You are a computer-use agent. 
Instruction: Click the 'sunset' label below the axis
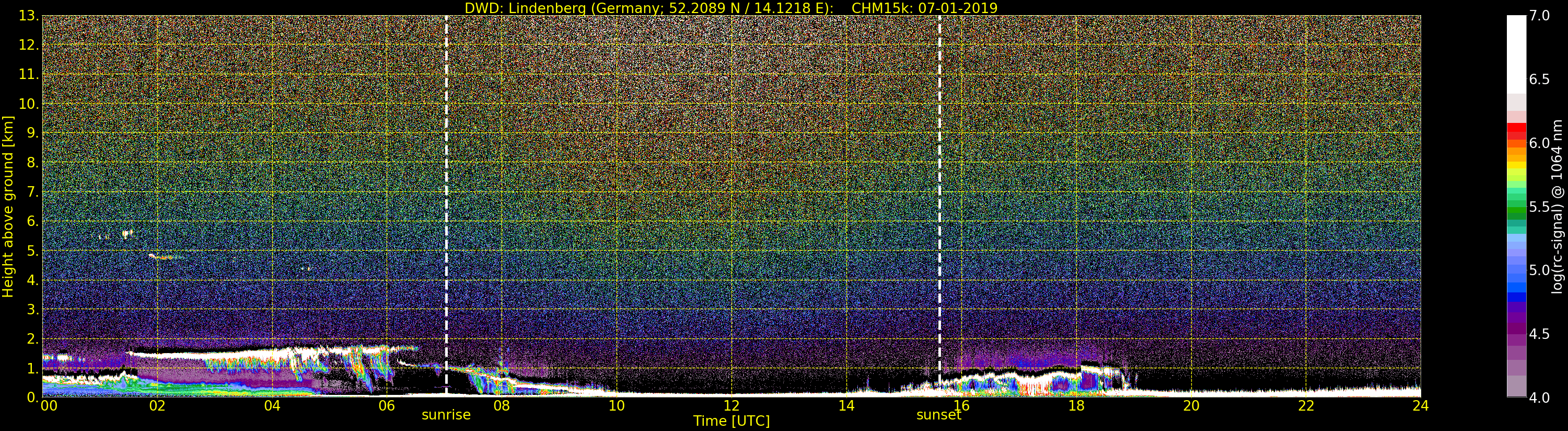point(938,415)
